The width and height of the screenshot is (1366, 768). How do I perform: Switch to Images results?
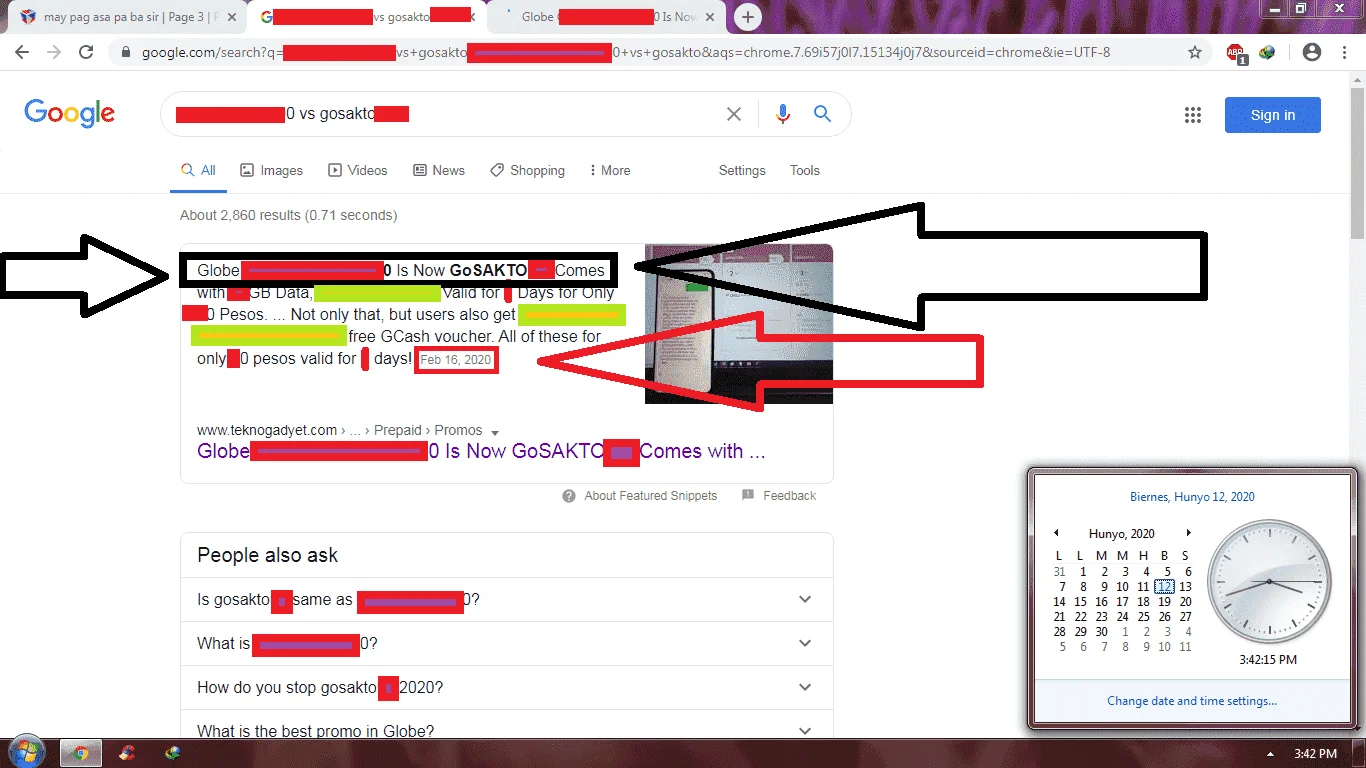click(x=272, y=171)
